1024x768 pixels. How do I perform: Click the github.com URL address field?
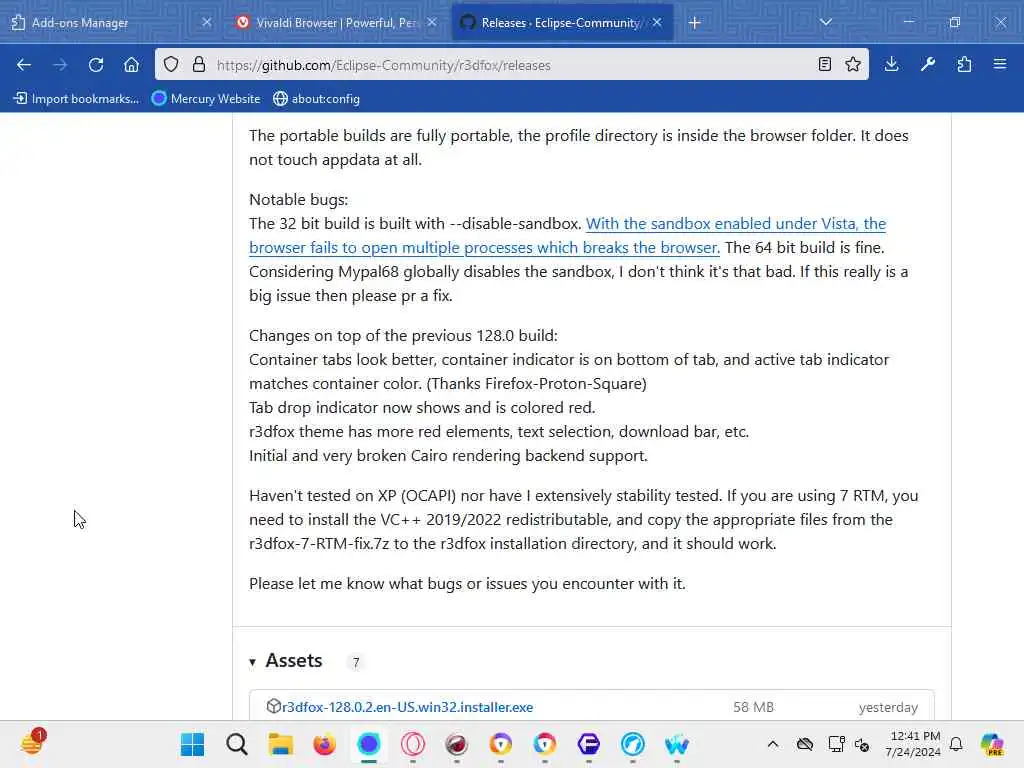[513, 65]
